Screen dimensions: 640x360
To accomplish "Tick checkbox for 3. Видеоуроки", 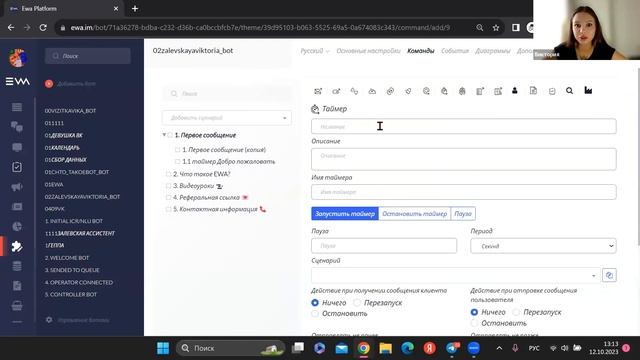I will [x=168, y=186].
